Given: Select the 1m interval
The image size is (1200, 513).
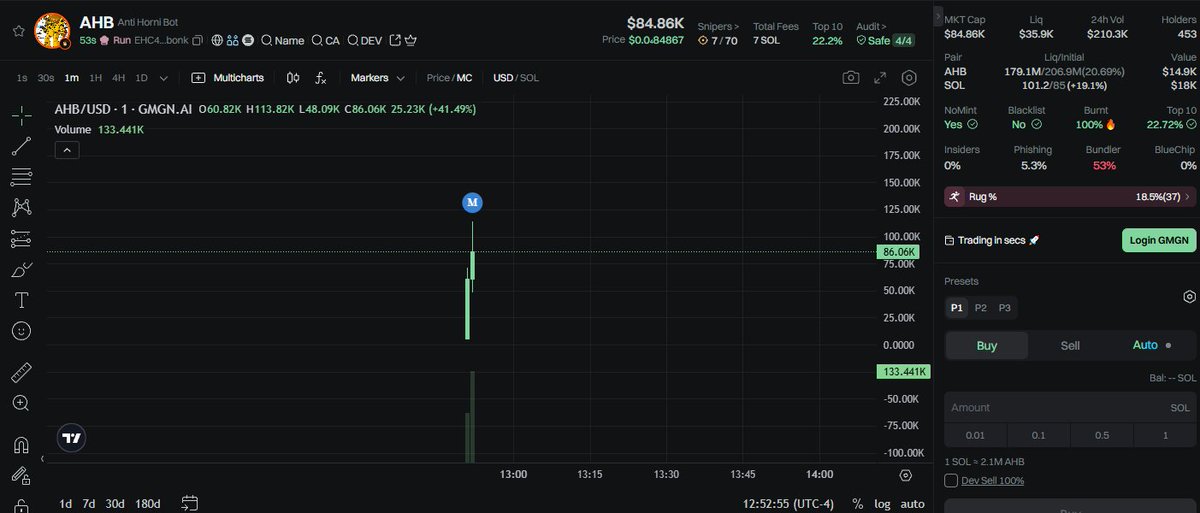Looking at the screenshot, I should 72,78.
